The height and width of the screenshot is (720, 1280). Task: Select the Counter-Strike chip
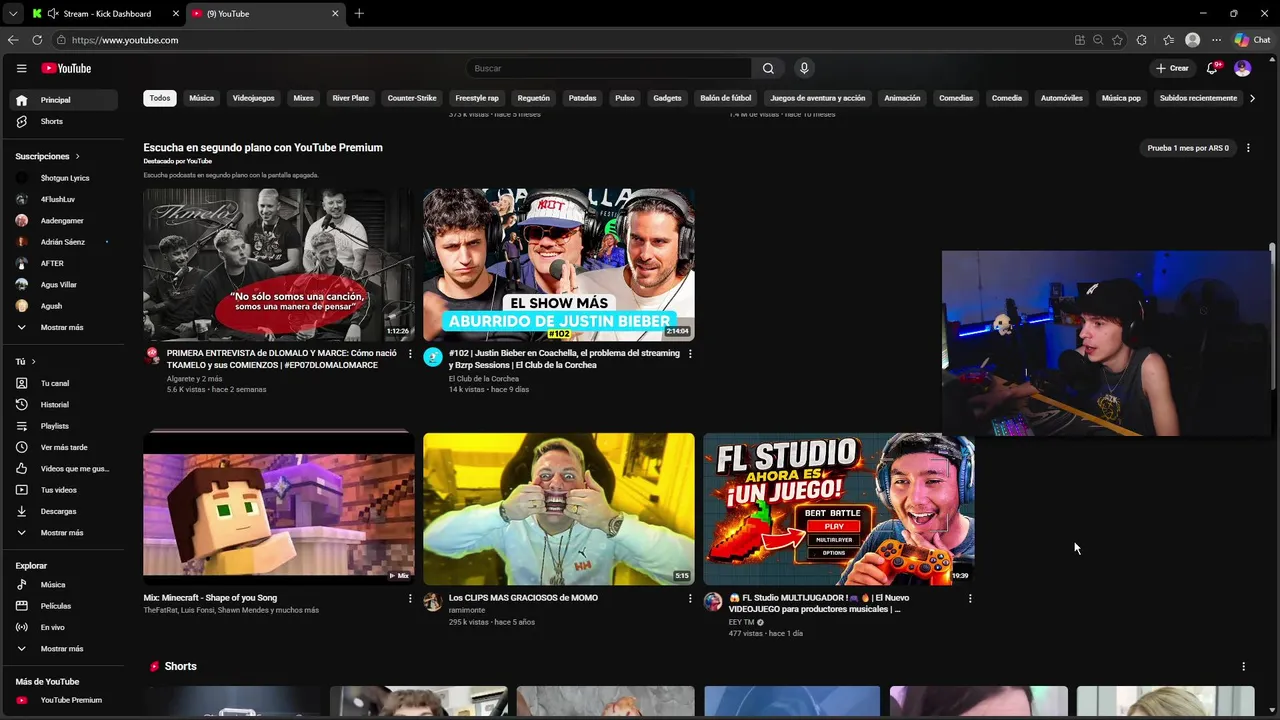[412, 98]
